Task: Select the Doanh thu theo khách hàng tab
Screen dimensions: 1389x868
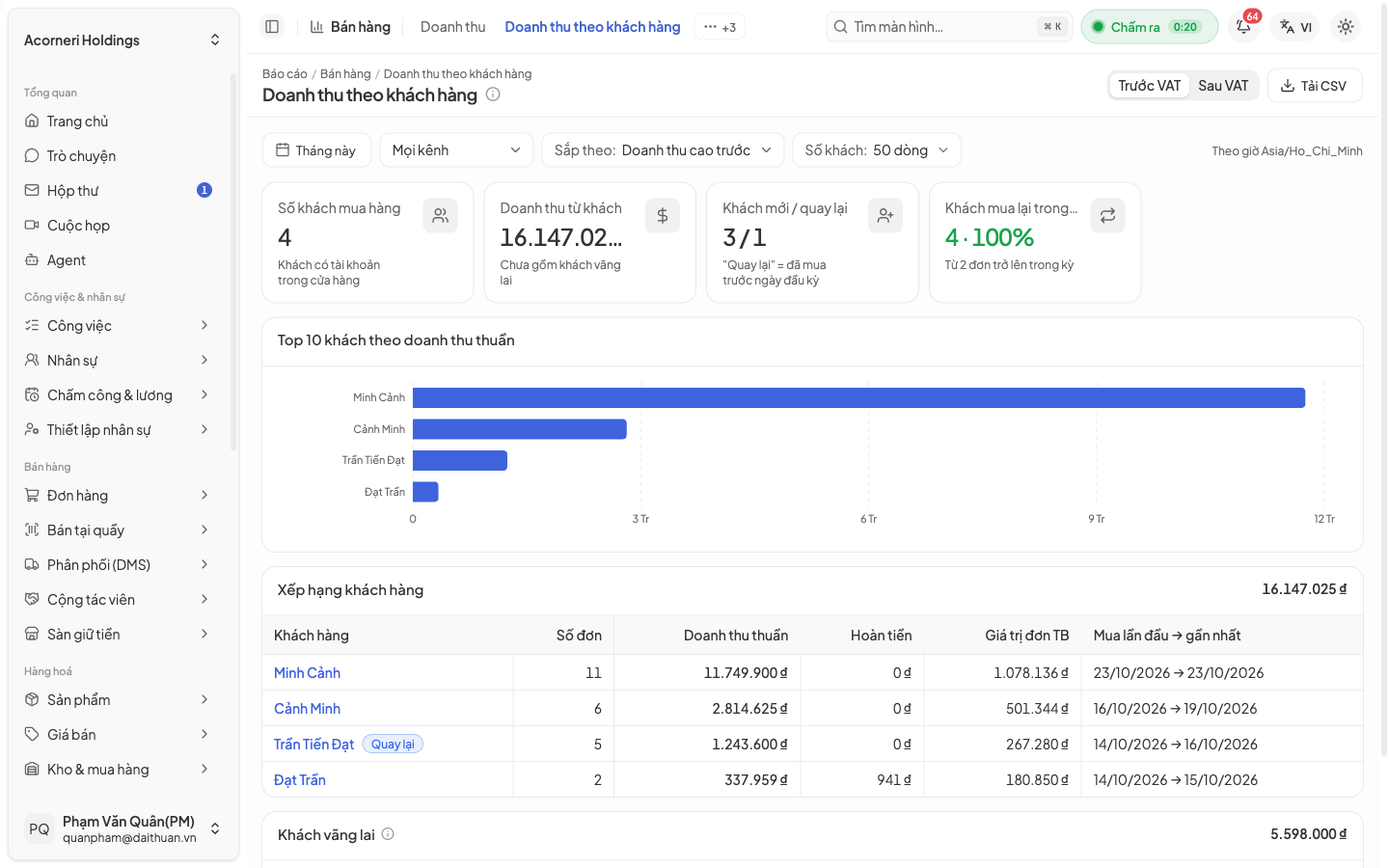Action: [592, 27]
